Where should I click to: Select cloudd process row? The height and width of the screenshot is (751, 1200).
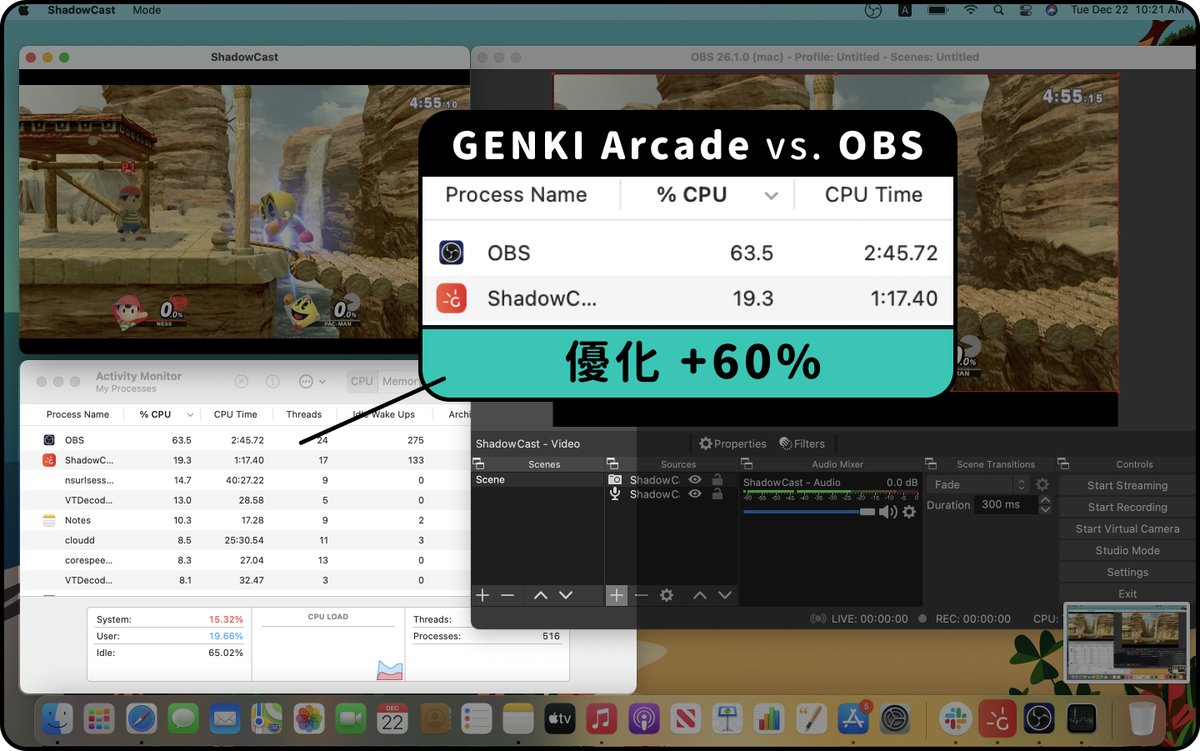245,540
